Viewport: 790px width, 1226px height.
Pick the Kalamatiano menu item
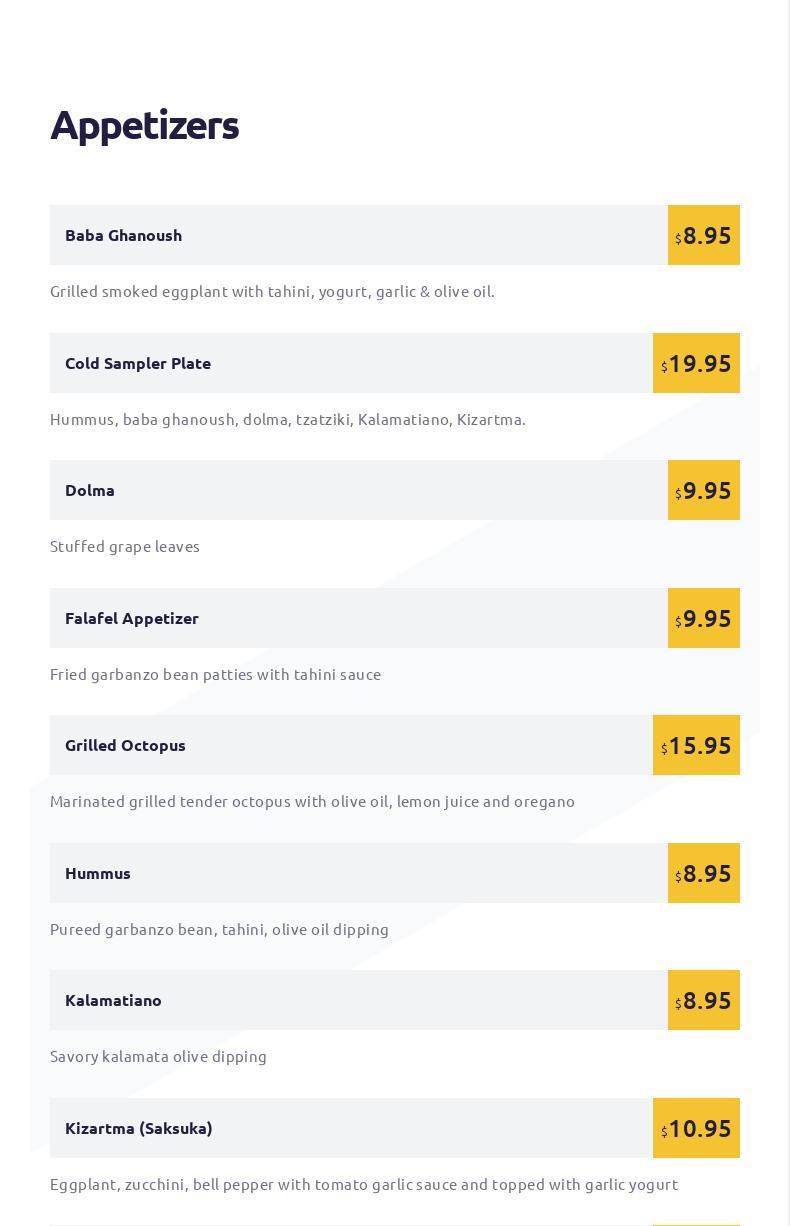pyautogui.click(x=113, y=1000)
